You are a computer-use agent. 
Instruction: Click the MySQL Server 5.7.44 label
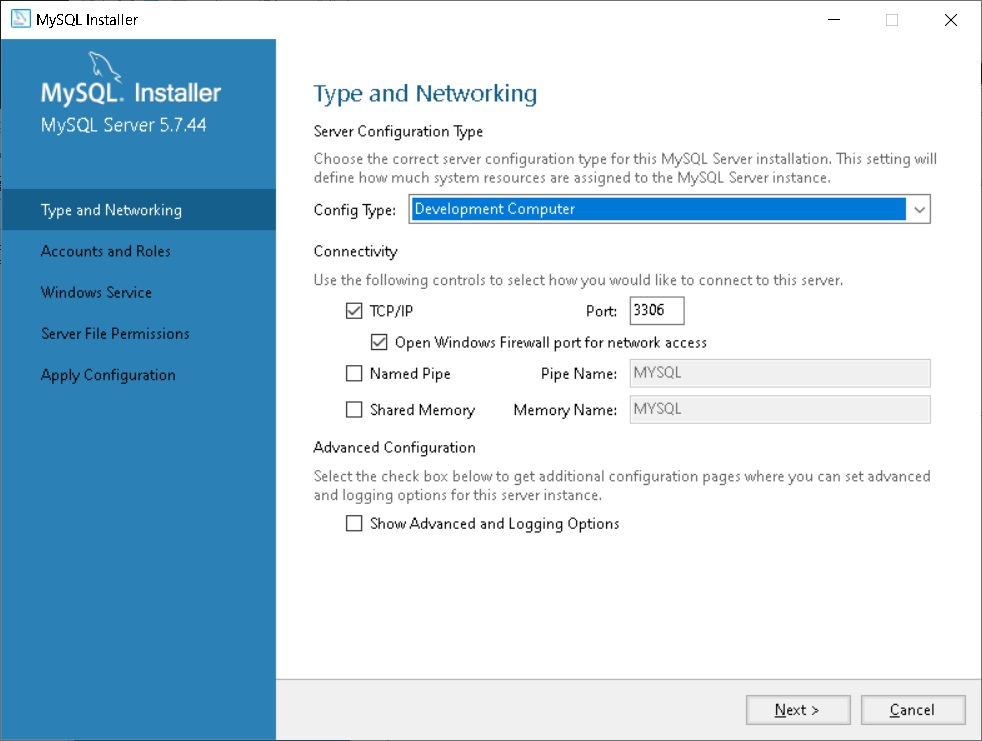123,125
